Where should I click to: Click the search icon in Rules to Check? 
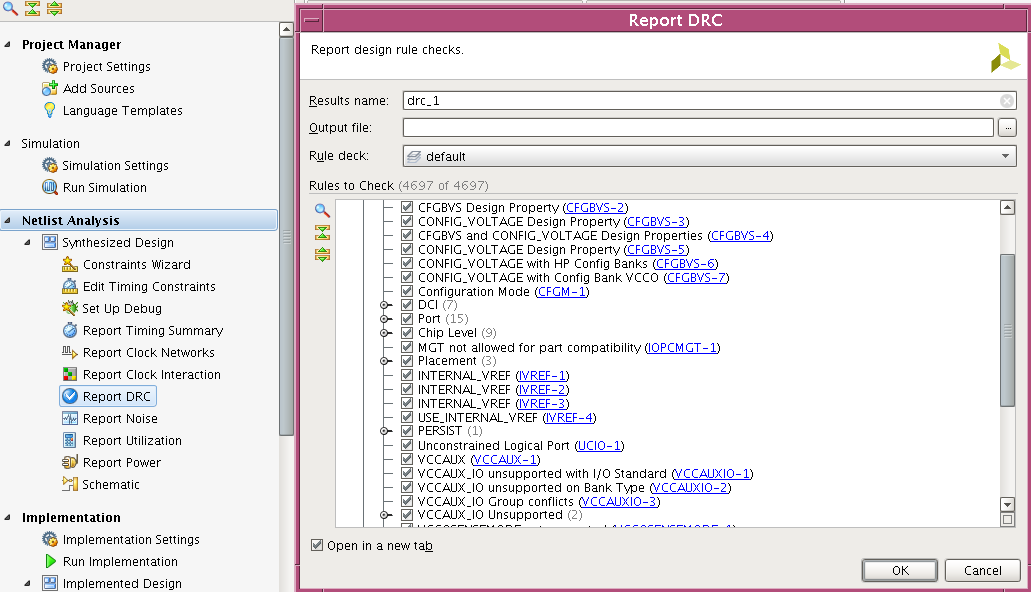pos(322,211)
